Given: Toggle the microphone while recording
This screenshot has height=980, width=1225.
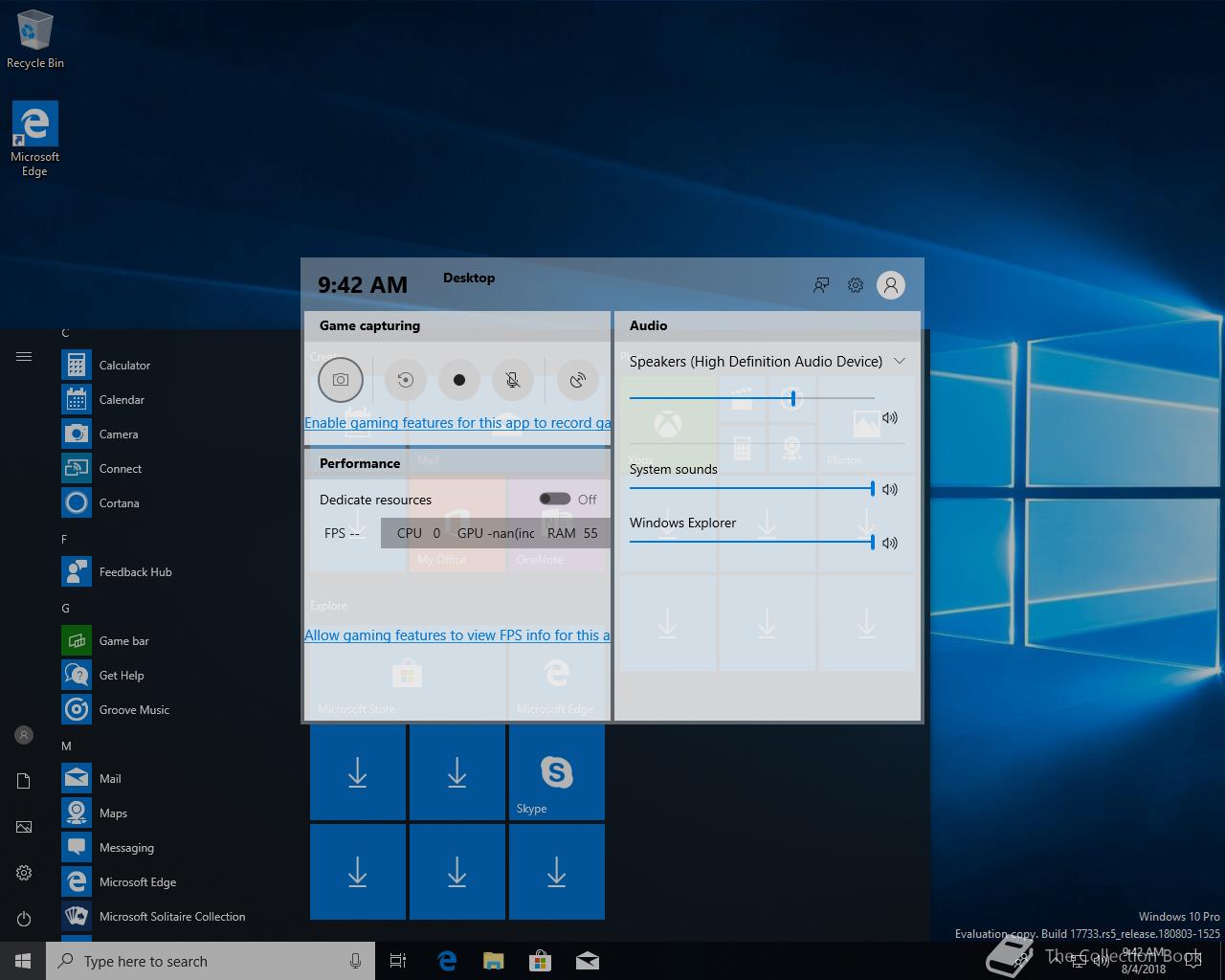Looking at the screenshot, I should click(x=513, y=380).
